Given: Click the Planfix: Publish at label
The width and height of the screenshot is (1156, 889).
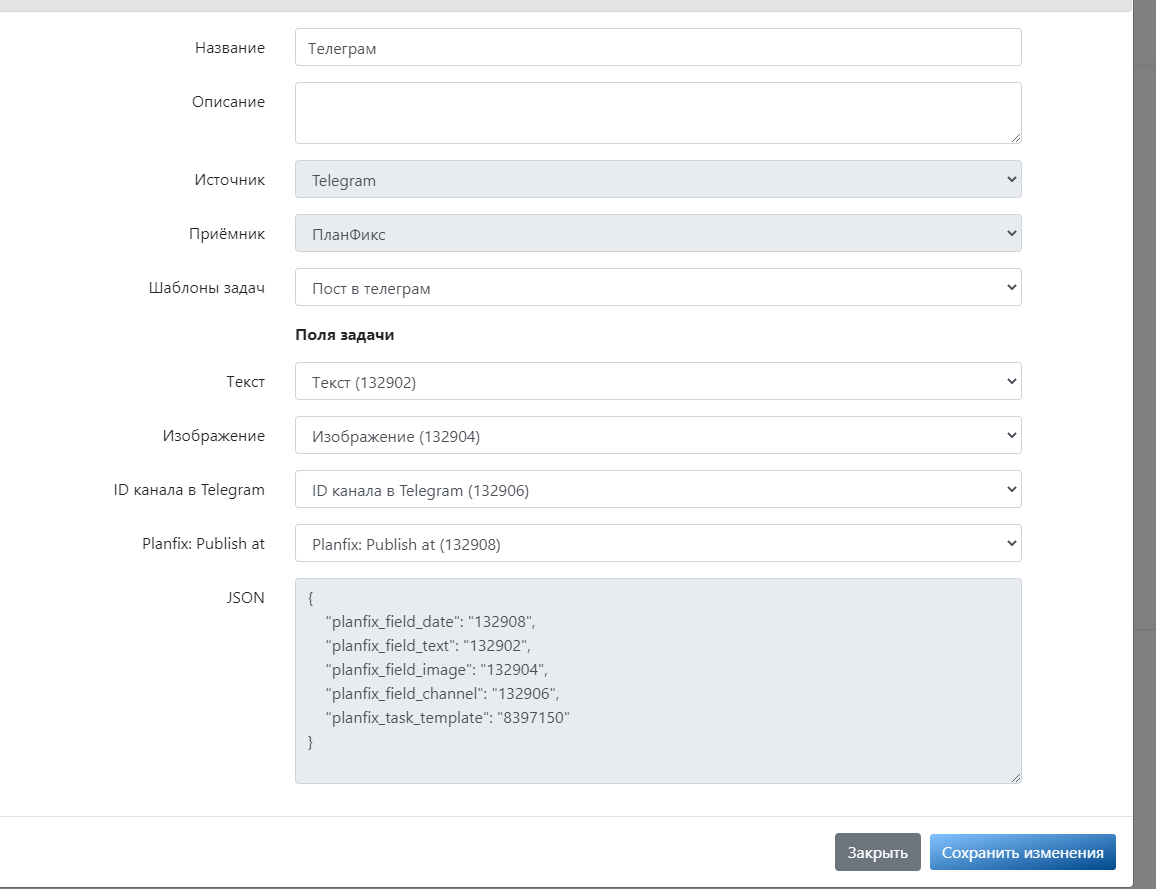Looking at the screenshot, I should click(x=203, y=543).
